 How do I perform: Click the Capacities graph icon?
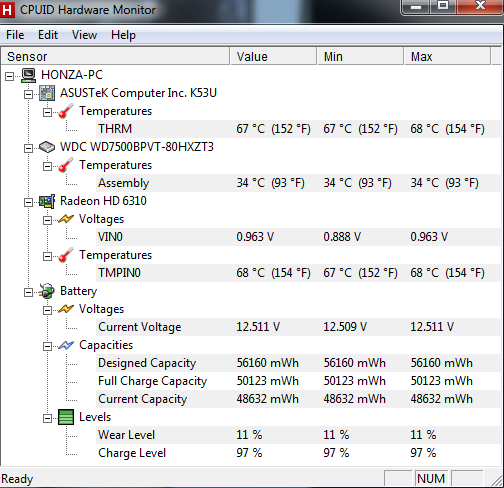click(x=66, y=345)
